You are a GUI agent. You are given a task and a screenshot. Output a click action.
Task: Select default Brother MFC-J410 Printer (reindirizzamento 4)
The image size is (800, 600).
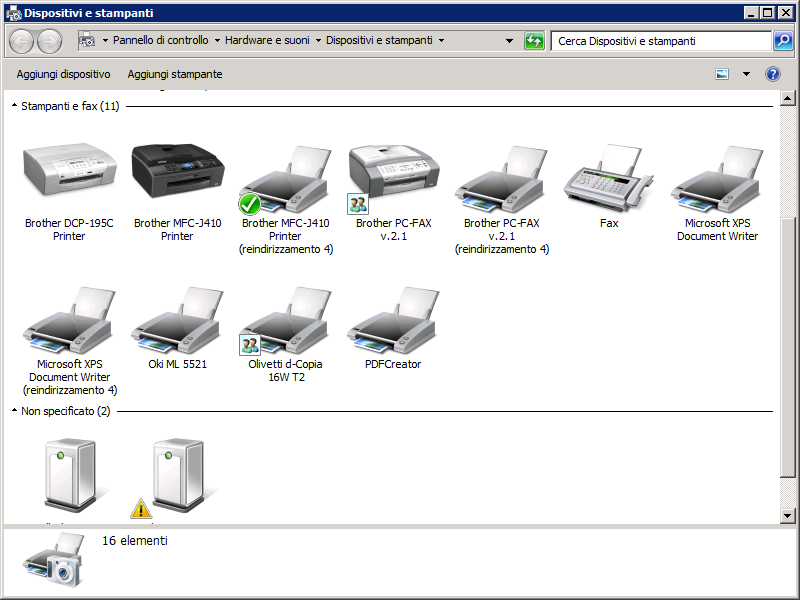click(286, 179)
